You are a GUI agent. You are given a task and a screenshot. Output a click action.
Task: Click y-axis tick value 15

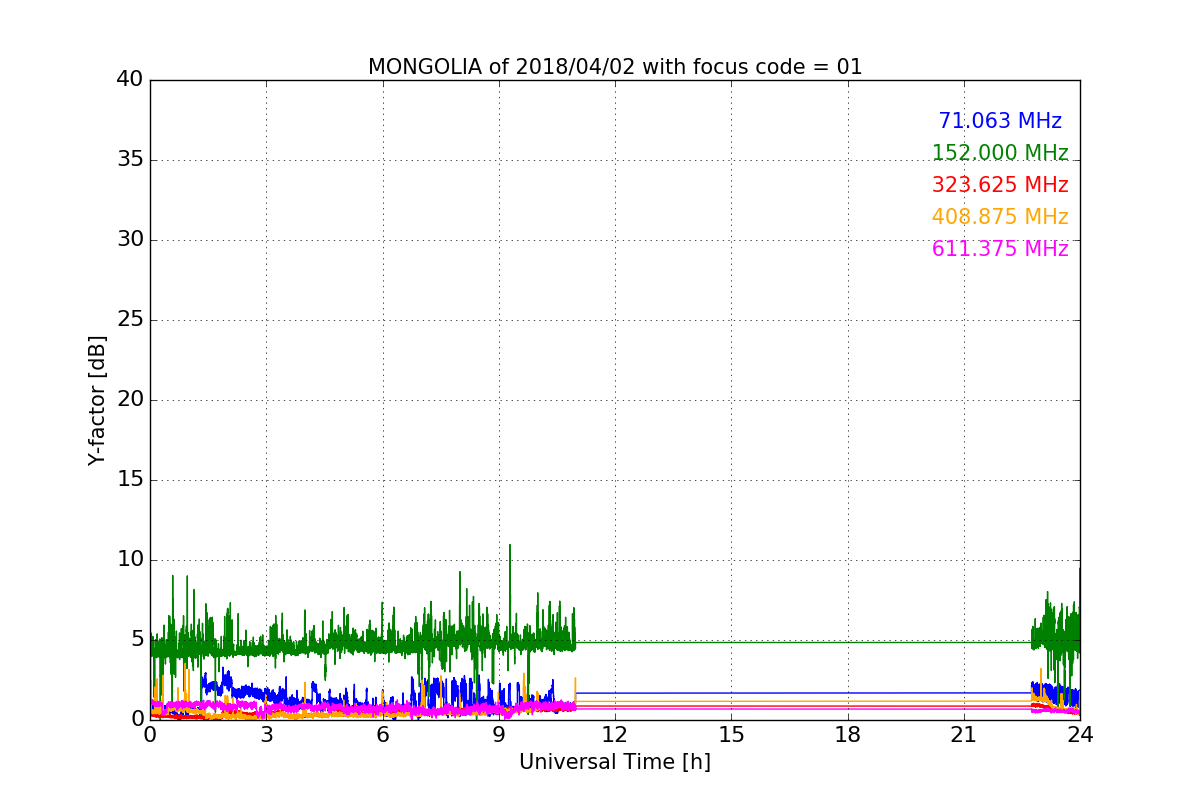point(130,480)
